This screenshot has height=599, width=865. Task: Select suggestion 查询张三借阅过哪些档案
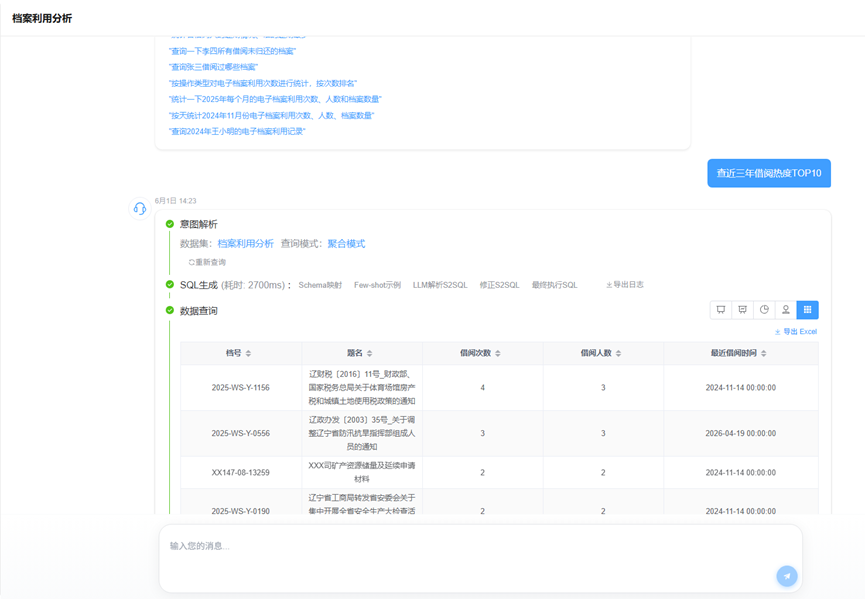[x=213, y=67]
